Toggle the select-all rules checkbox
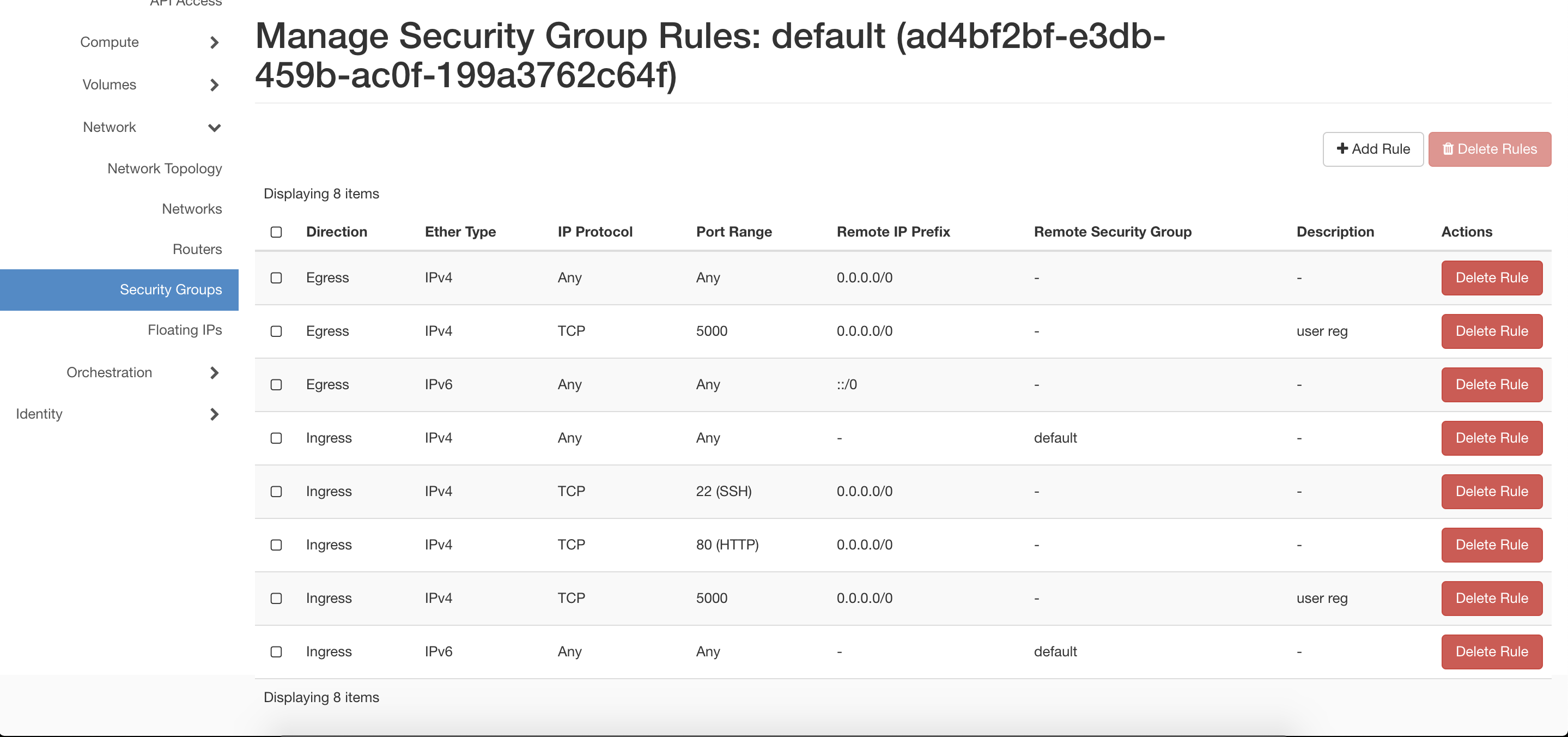Viewport: 1568px width, 737px height. pos(276,232)
